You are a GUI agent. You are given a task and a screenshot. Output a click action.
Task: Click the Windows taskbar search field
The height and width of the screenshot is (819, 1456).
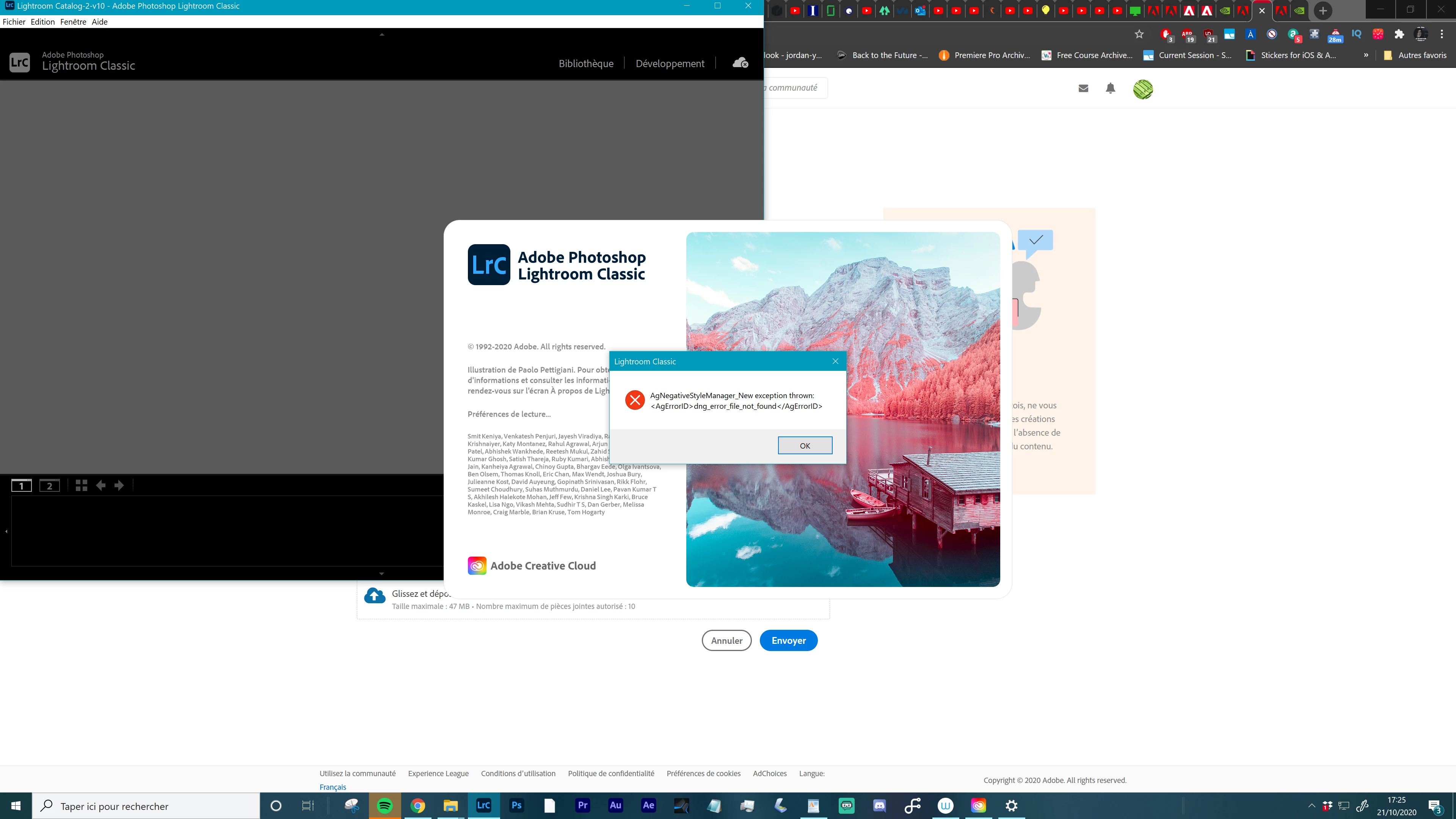[147, 806]
